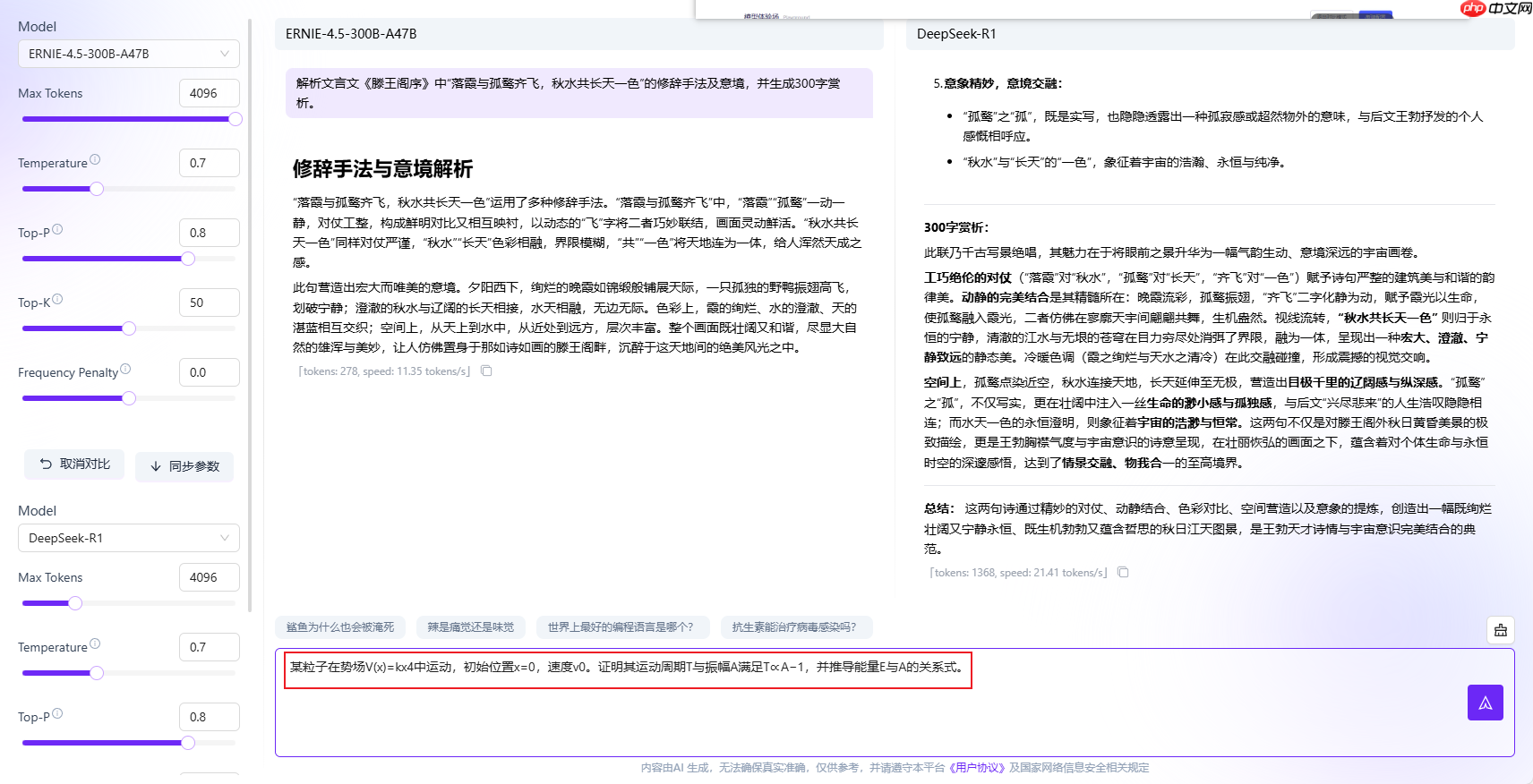1533x784 pixels.
Task: Click info icon beside Top-K label
Action: [57, 299]
